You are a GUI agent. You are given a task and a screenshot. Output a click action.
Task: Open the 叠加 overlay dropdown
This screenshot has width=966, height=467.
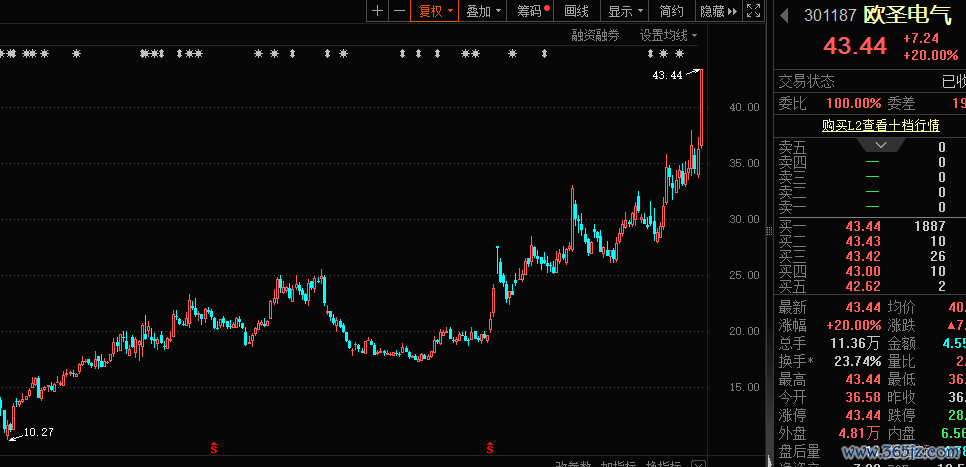click(484, 11)
